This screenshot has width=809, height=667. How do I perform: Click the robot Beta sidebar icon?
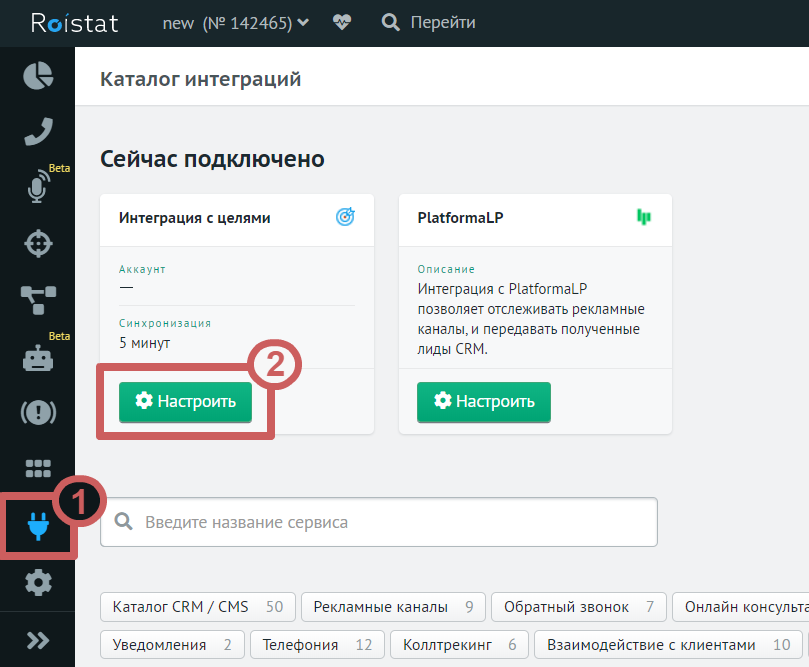coord(38,358)
